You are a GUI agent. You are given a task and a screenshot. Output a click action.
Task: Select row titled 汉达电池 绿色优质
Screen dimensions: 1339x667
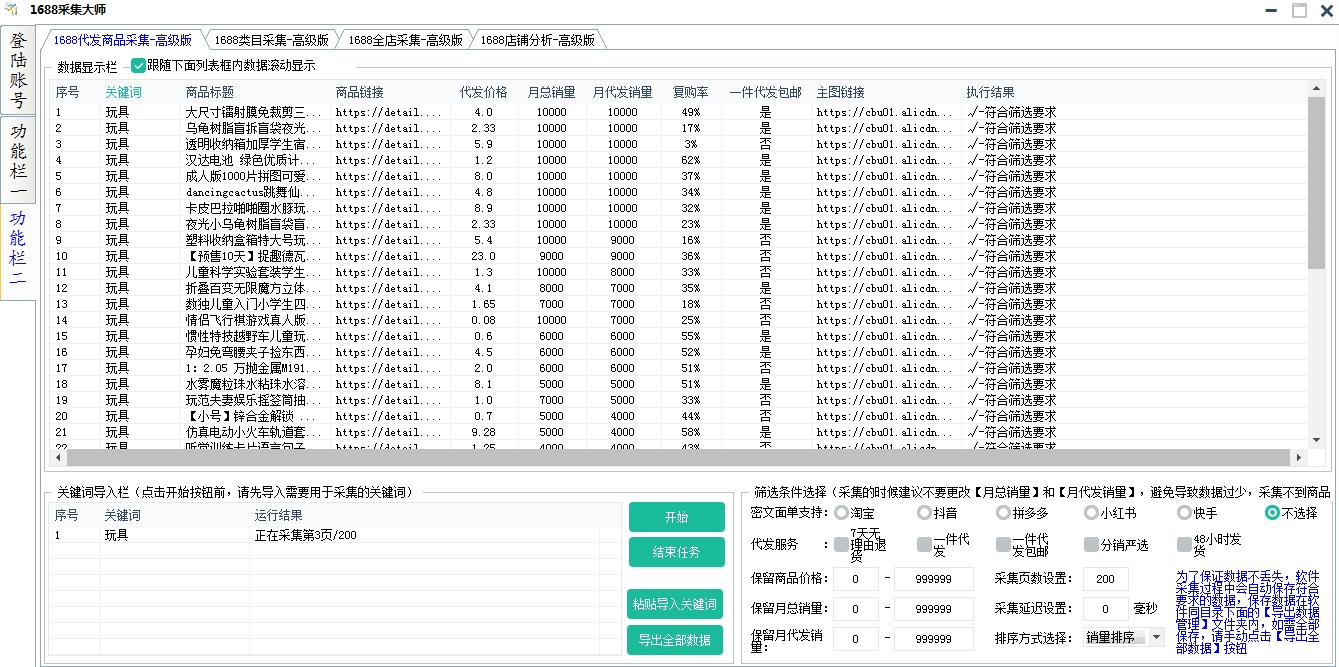click(x=679, y=160)
